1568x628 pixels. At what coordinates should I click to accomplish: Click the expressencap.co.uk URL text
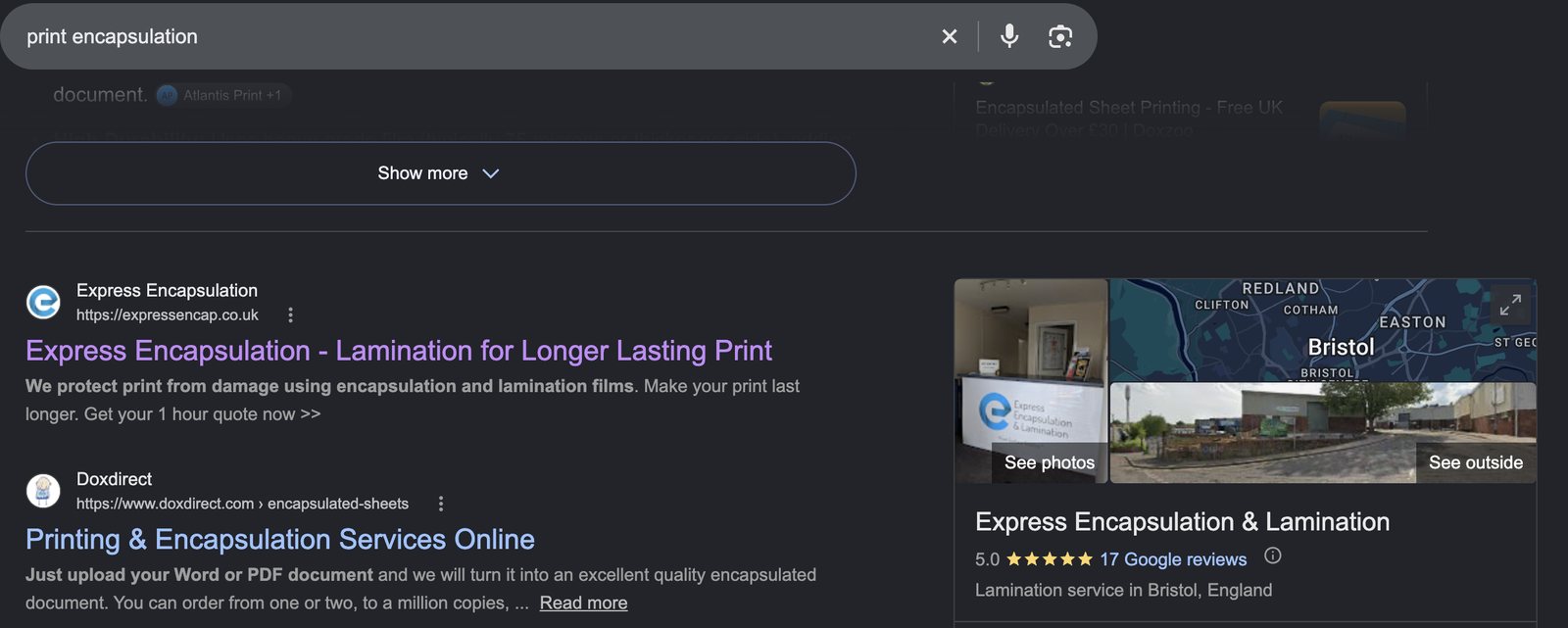(x=168, y=314)
